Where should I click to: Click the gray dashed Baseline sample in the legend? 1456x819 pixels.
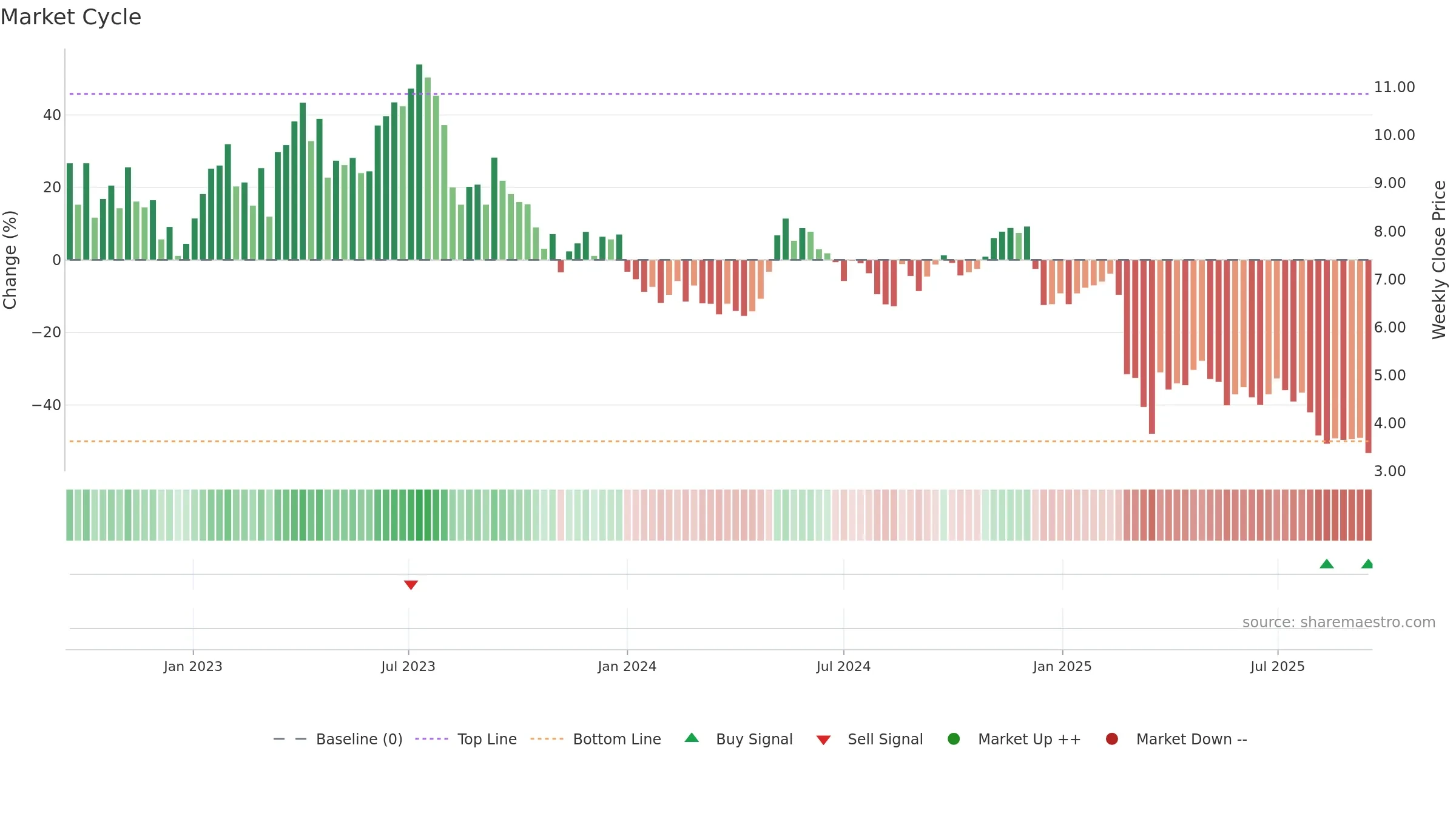[x=290, y=739]
